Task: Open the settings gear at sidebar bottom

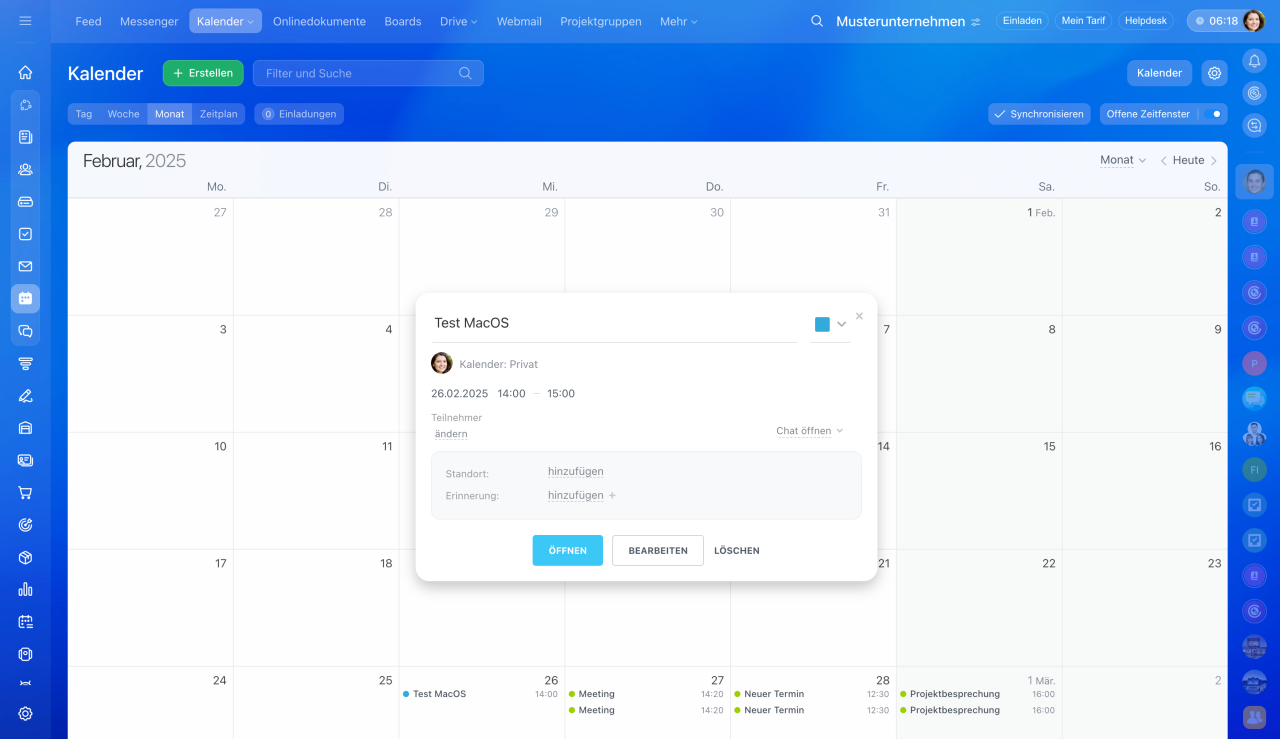Action: point(25,714)
